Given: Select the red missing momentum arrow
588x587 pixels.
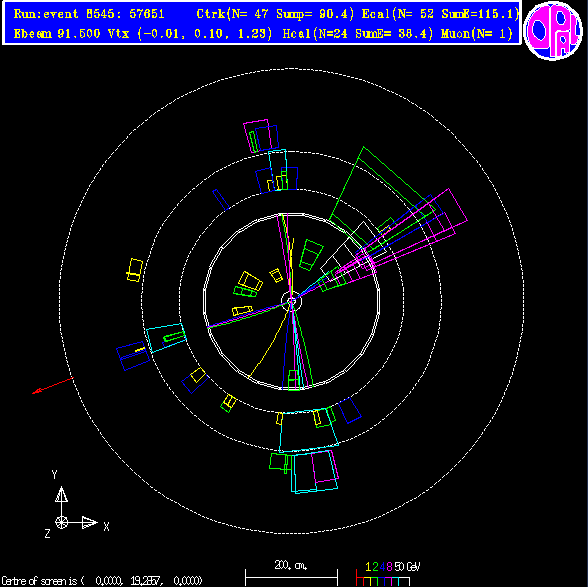Looking at the screenshot, I should tap(52, 386).
